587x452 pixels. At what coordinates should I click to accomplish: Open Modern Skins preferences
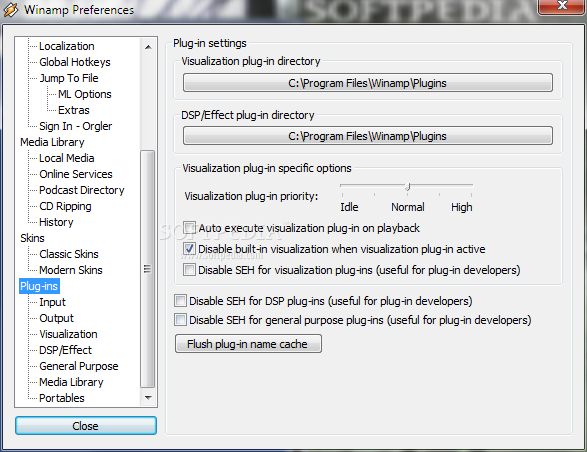click(x=71, y=270)
